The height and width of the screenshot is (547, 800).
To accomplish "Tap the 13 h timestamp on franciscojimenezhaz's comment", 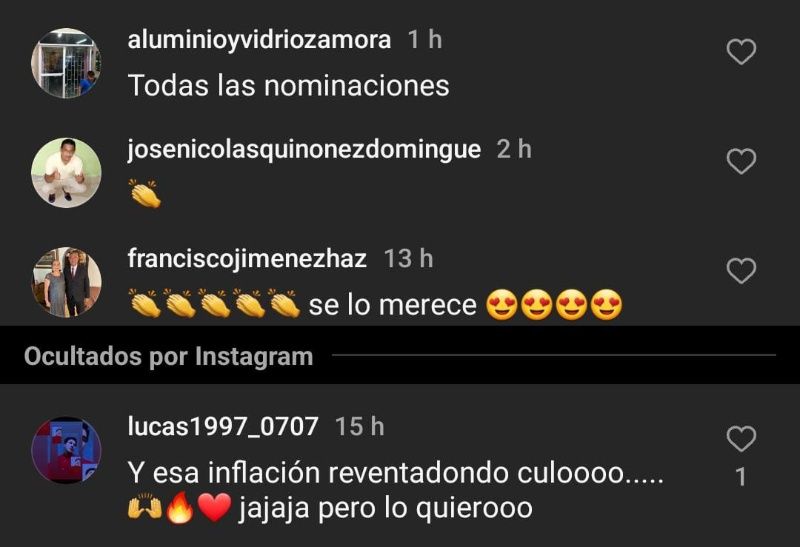I will point(409,259).
